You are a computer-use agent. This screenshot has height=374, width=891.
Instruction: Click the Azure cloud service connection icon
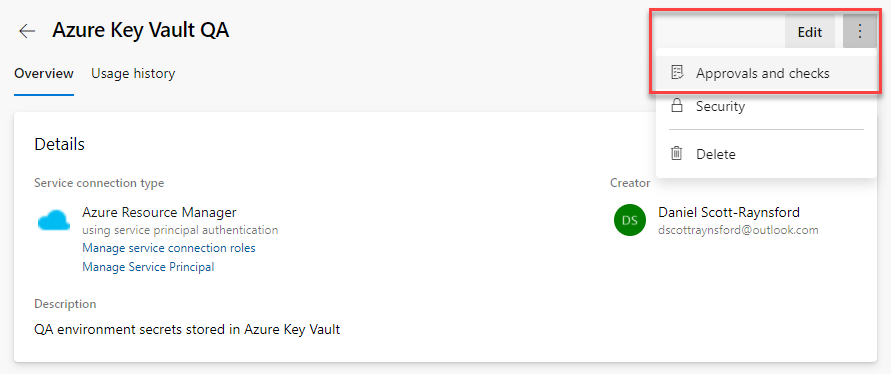pyautogui.click(x=54, y=220)
